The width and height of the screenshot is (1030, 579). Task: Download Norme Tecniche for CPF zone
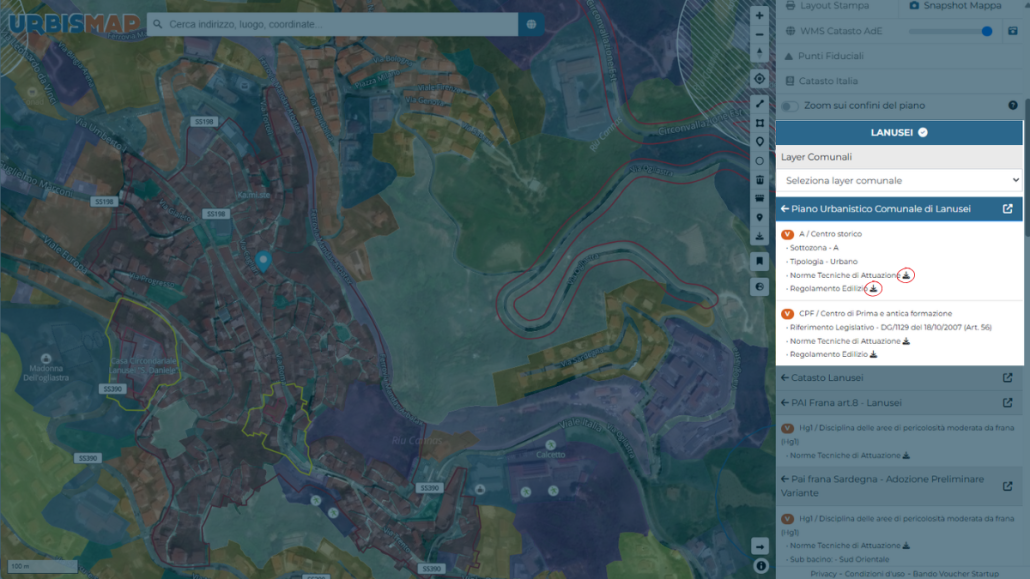906,341
